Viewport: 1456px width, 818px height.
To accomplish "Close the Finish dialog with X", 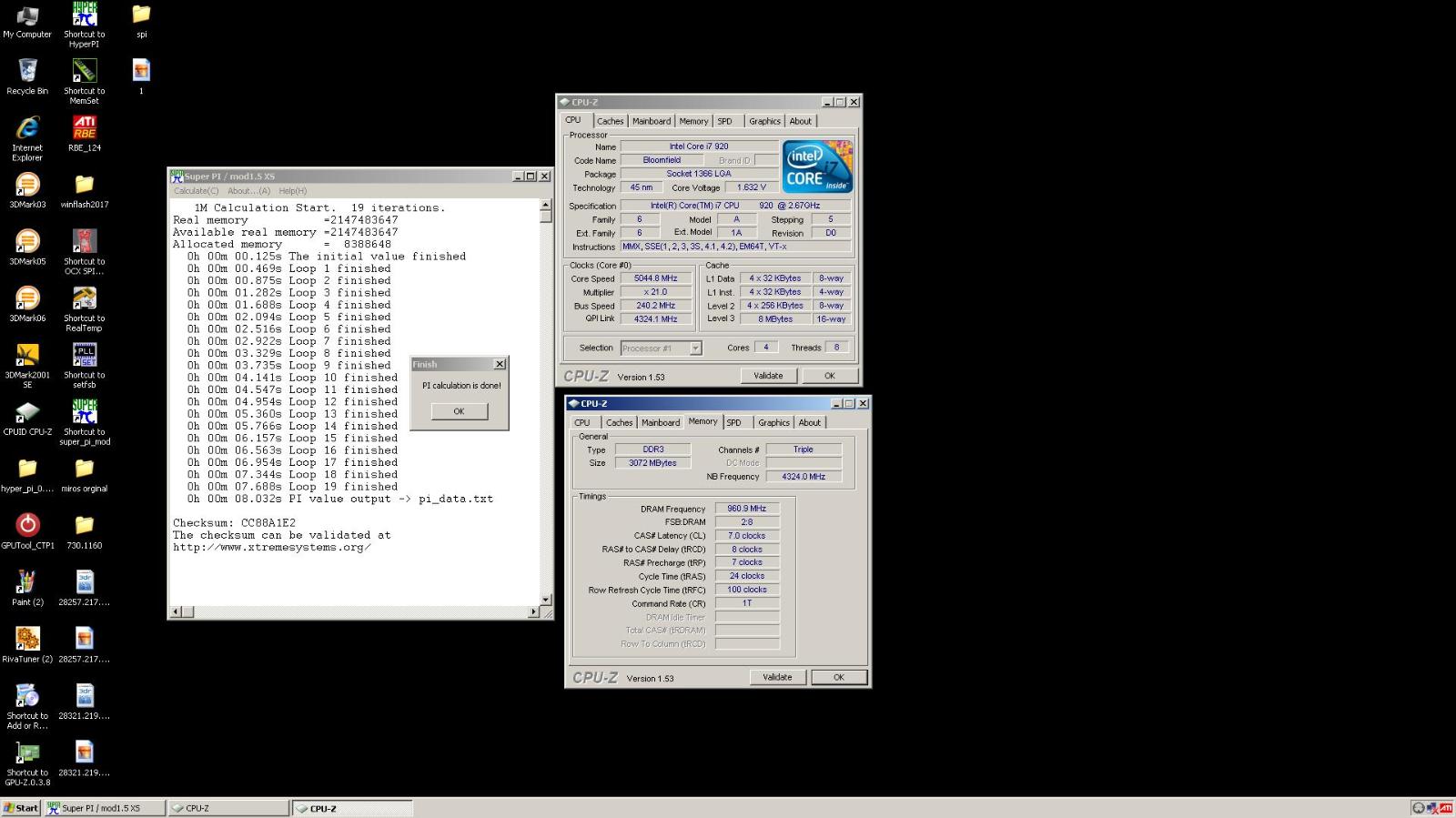I will (499, 364).
